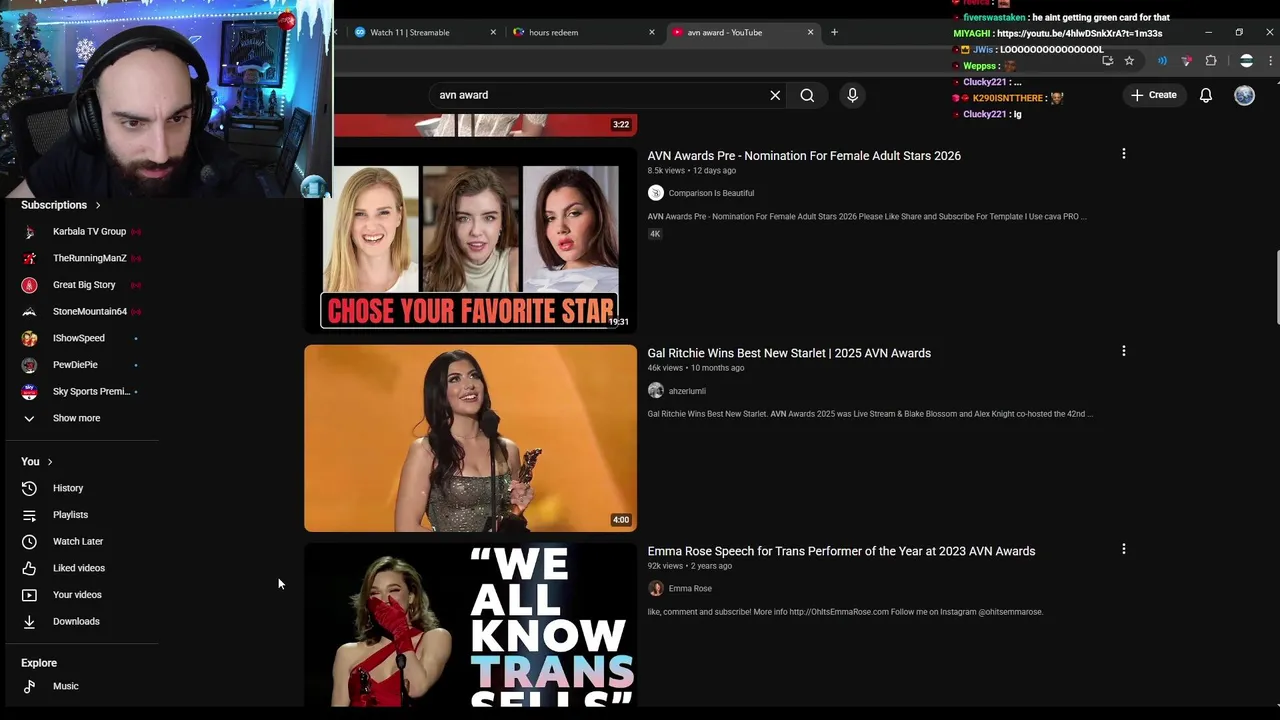Screen dimensions: 1280x720
Task: Start voice search with the microphone icon
Action: click(852, 95)
